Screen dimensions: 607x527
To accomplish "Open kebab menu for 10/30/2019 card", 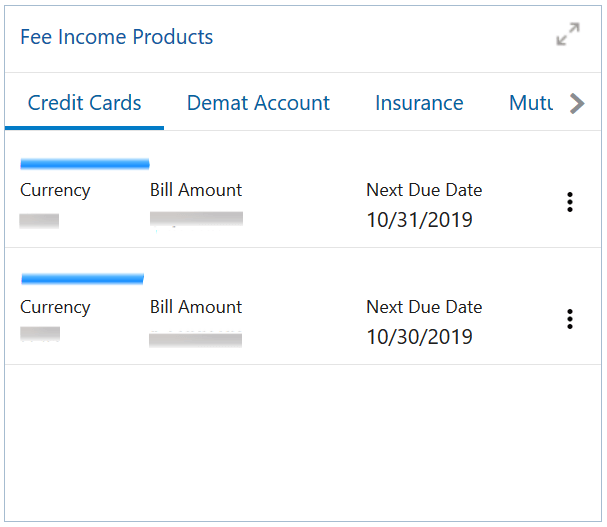I will (570, 319).
